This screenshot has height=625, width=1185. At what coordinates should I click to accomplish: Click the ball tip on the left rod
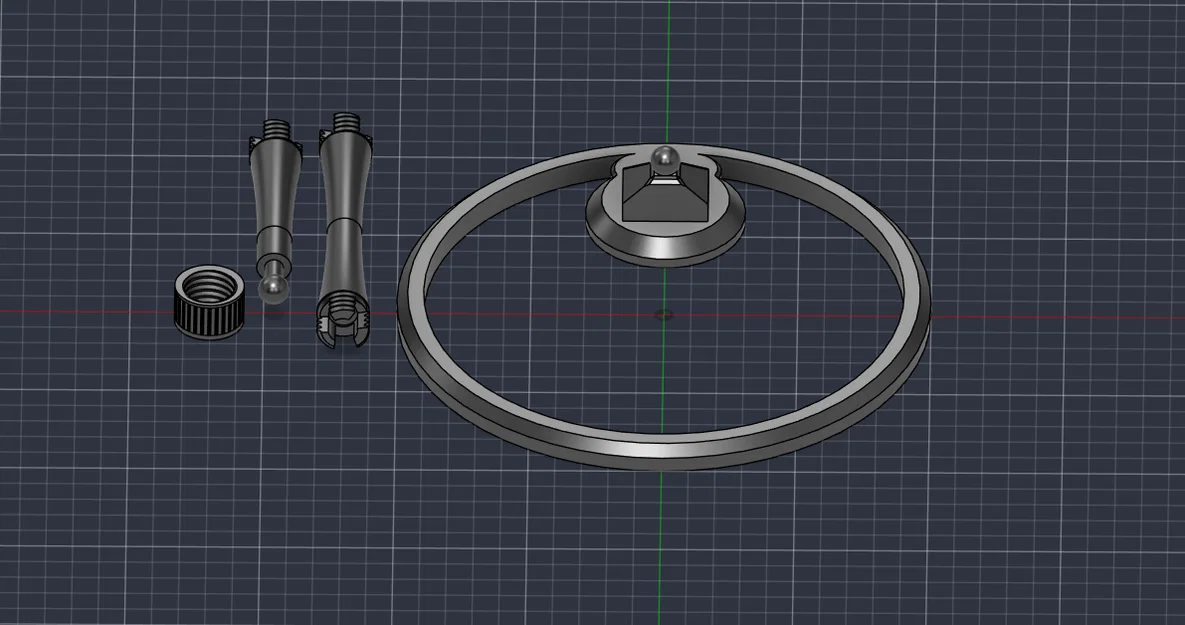point(273,289)
